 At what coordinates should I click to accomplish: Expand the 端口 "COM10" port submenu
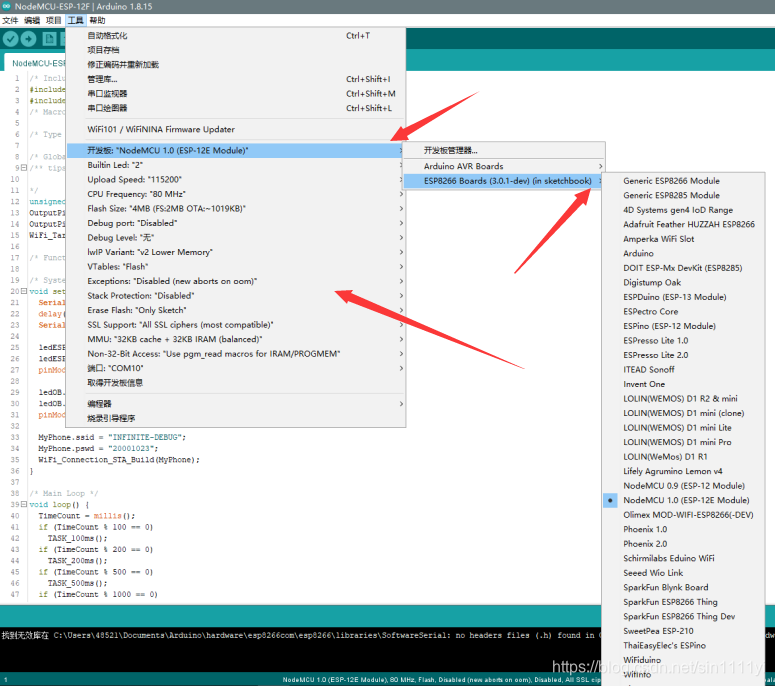pyautogui.click(x=236, y=368)
